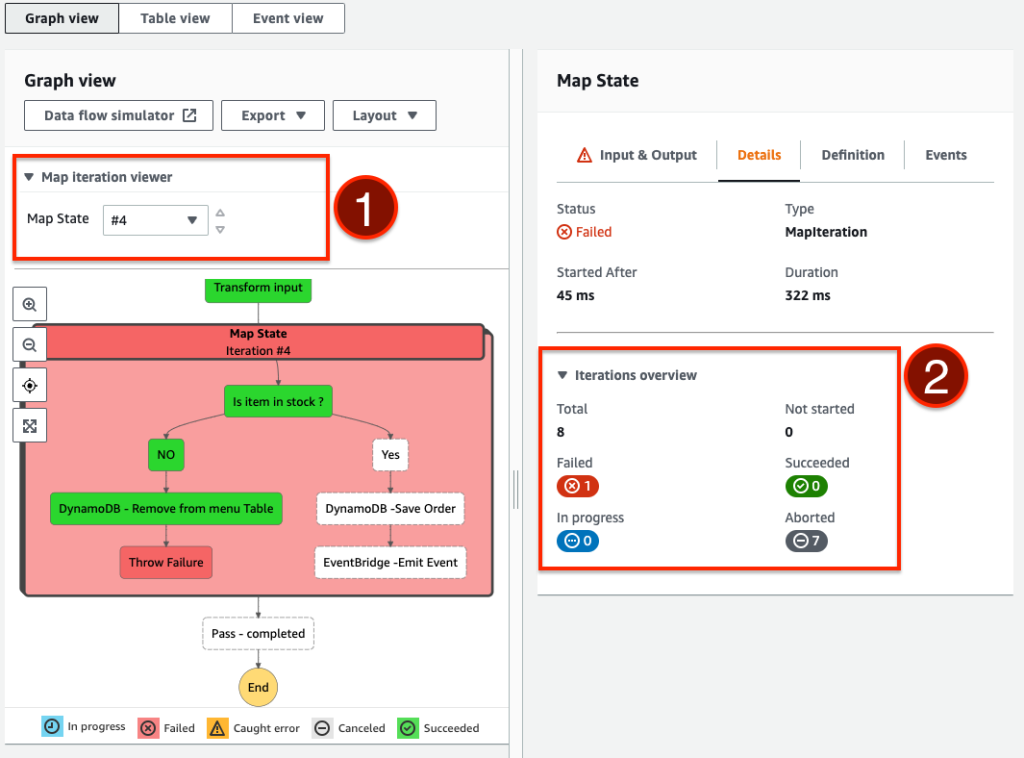The width and height of the screenshot is (1024, 758).
Task: Click the Canceled legend icon
Action: click(321, 728)
